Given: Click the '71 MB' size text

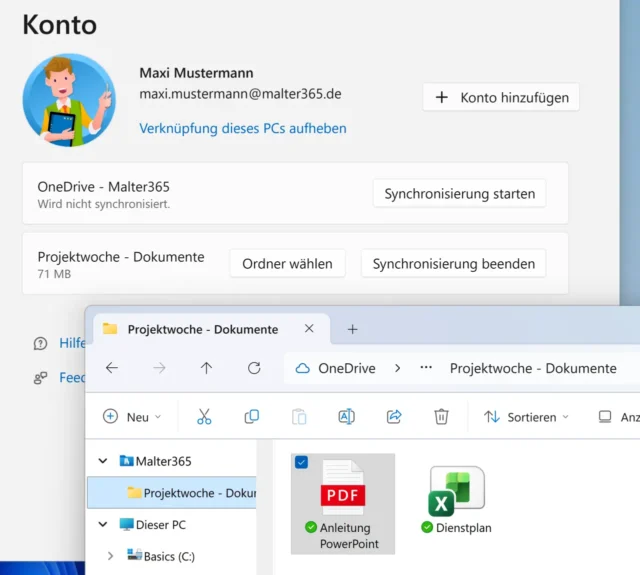Looking at the screenshot, I should [x=54, y=274].
